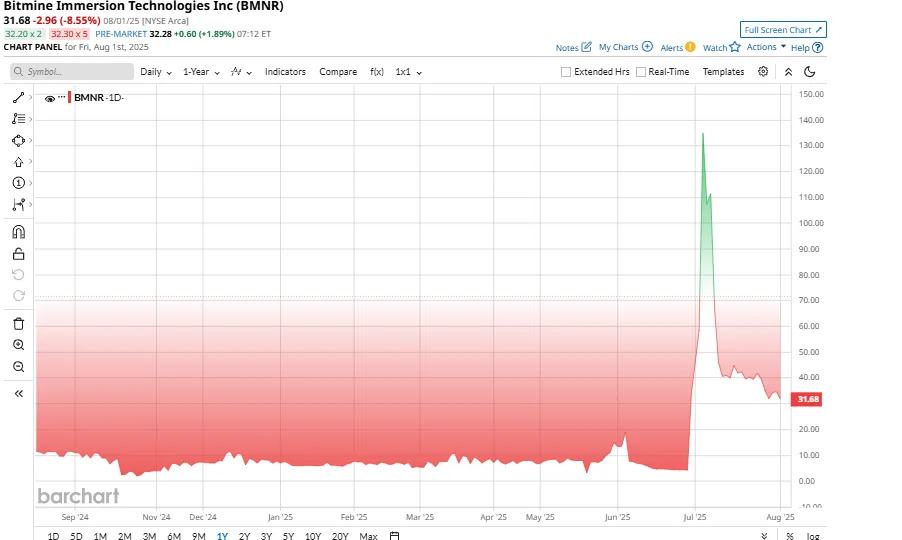The width and height of the screenshot is (902, 540).
Task: Select the numbered annotation tool
Action: 18,183
